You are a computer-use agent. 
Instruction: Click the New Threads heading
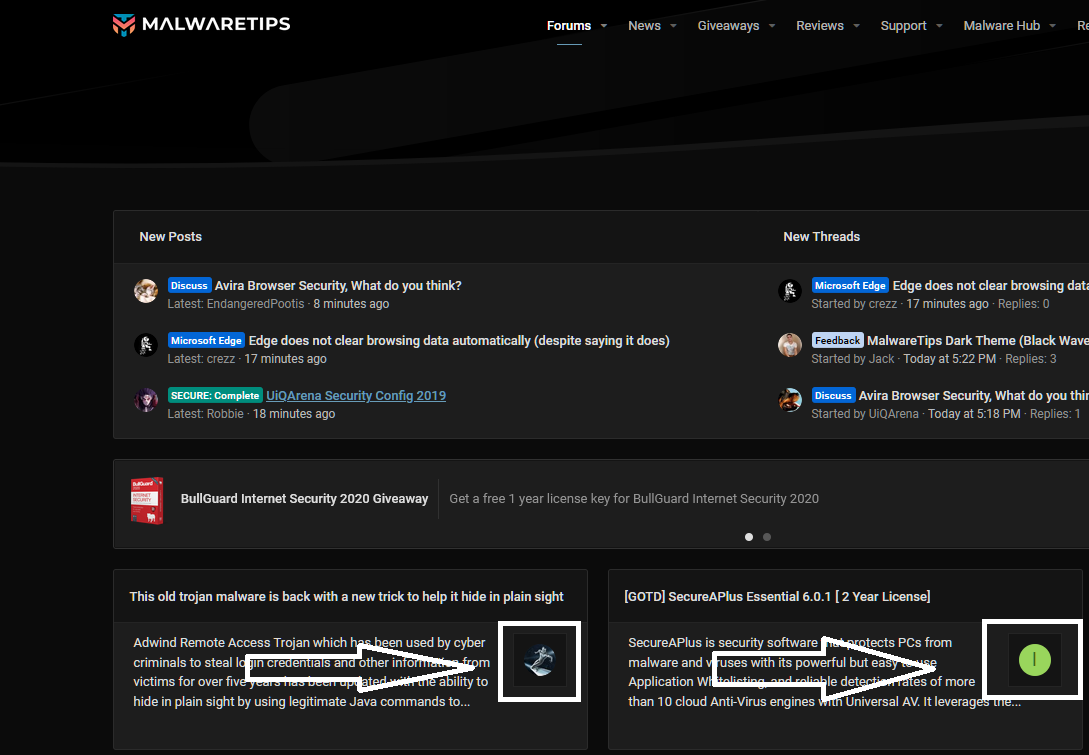pyautogui.click(x=821, y=237)
